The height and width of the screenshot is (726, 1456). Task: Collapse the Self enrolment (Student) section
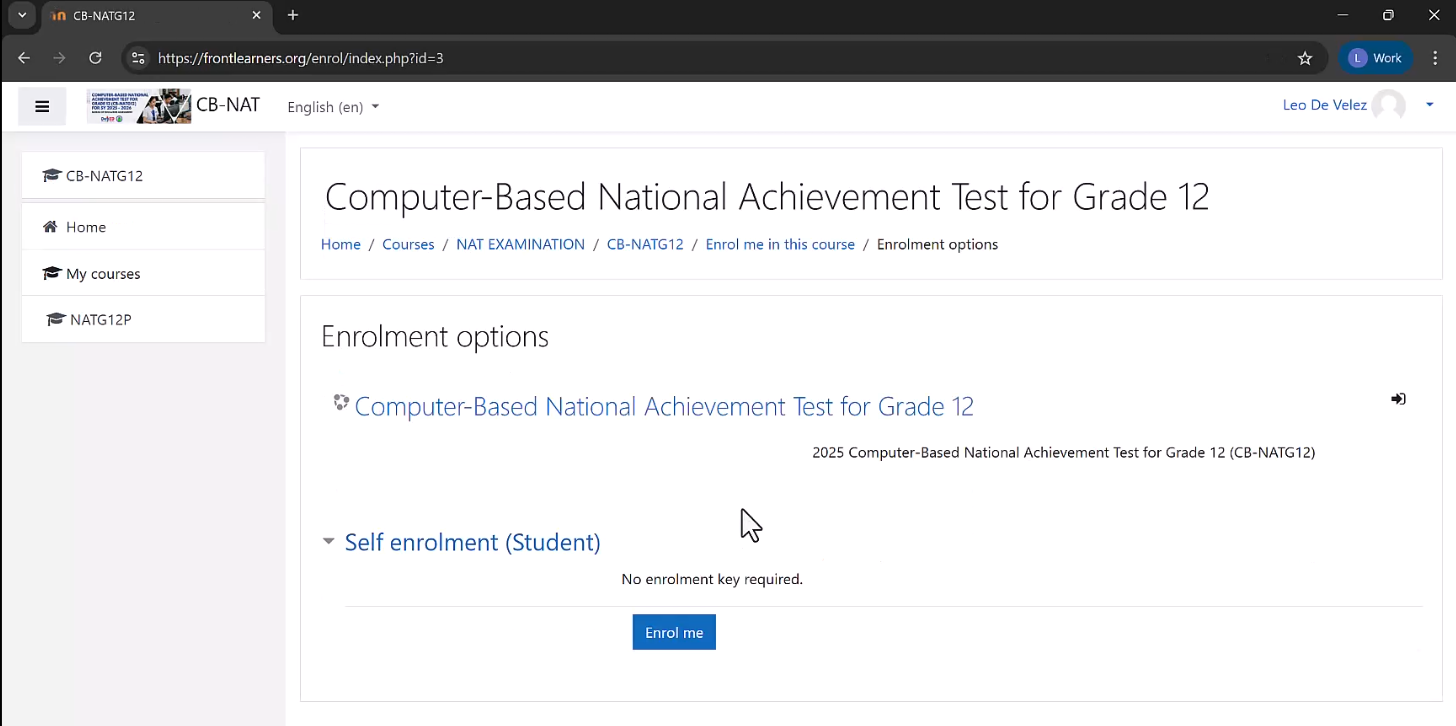(x=329, y=542)
